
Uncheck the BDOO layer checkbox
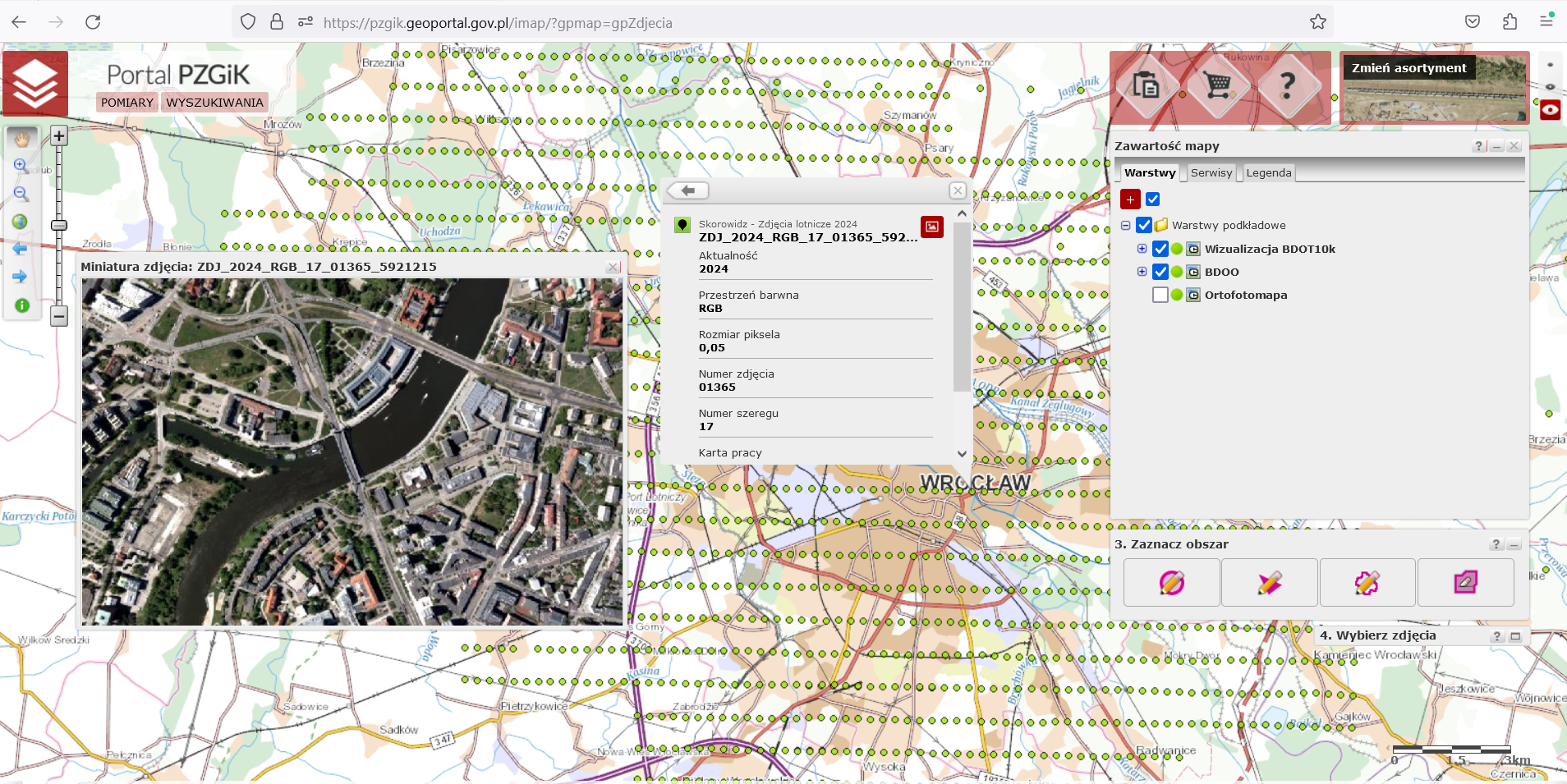[1160, 272]
